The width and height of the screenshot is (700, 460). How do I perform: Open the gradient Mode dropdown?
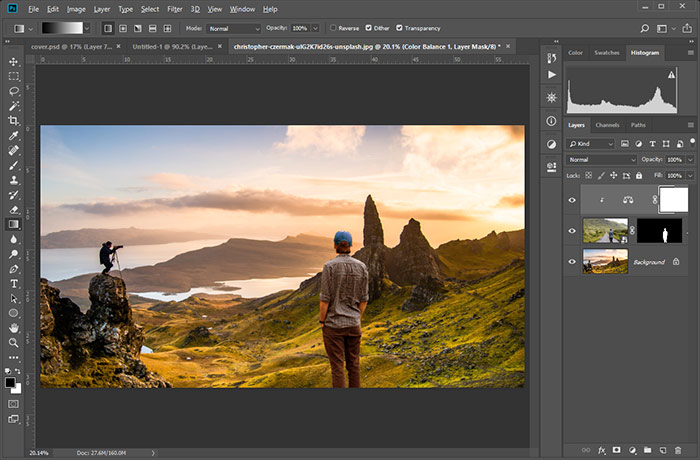(x=233, y=29)
